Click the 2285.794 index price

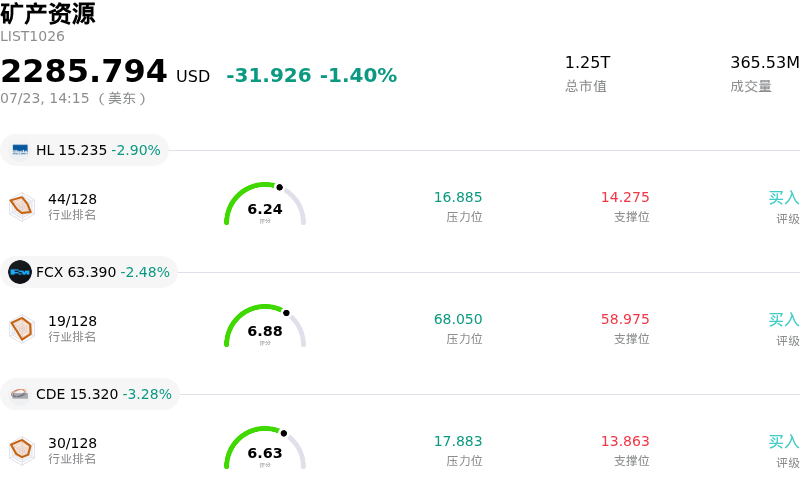[x=84, y=70]
